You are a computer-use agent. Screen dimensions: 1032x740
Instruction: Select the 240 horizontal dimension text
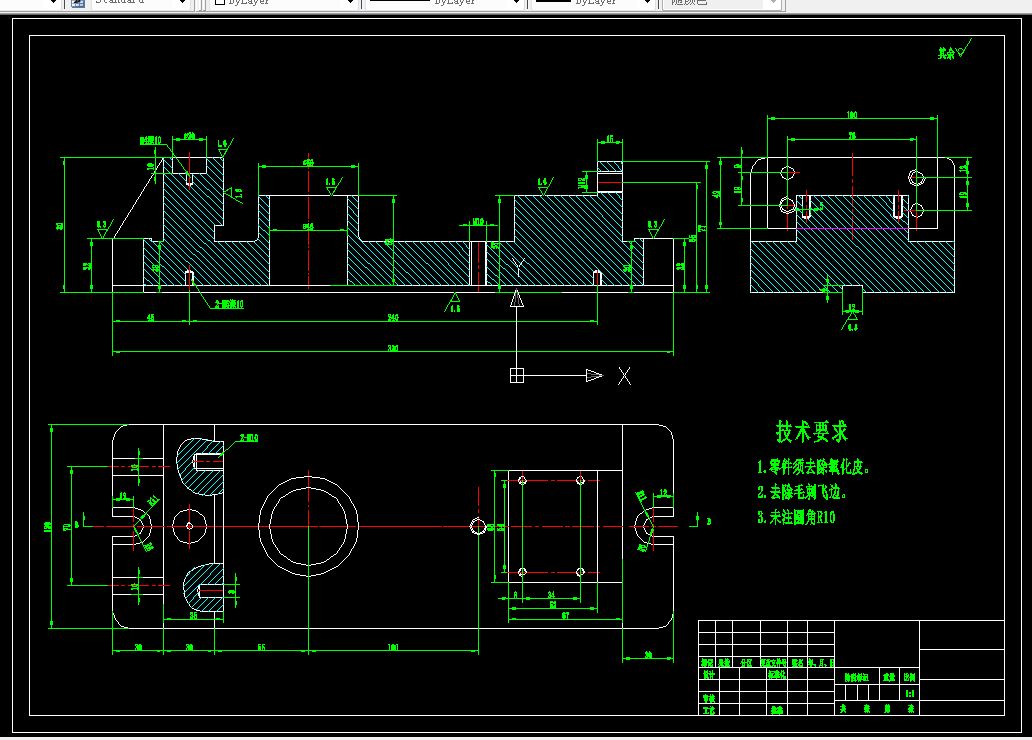coord(393,317)
